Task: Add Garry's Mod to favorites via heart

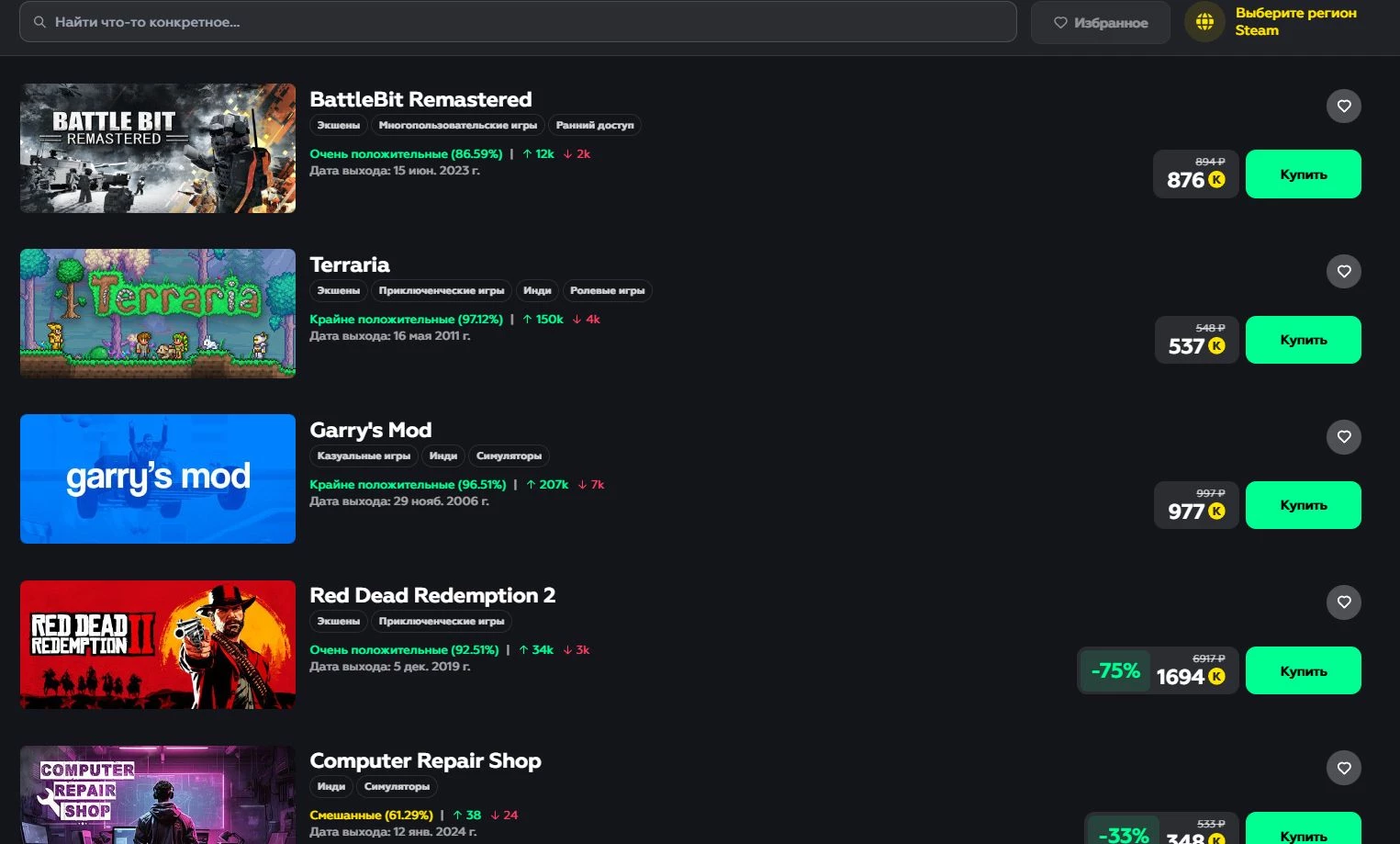Action: [1343, 436]
